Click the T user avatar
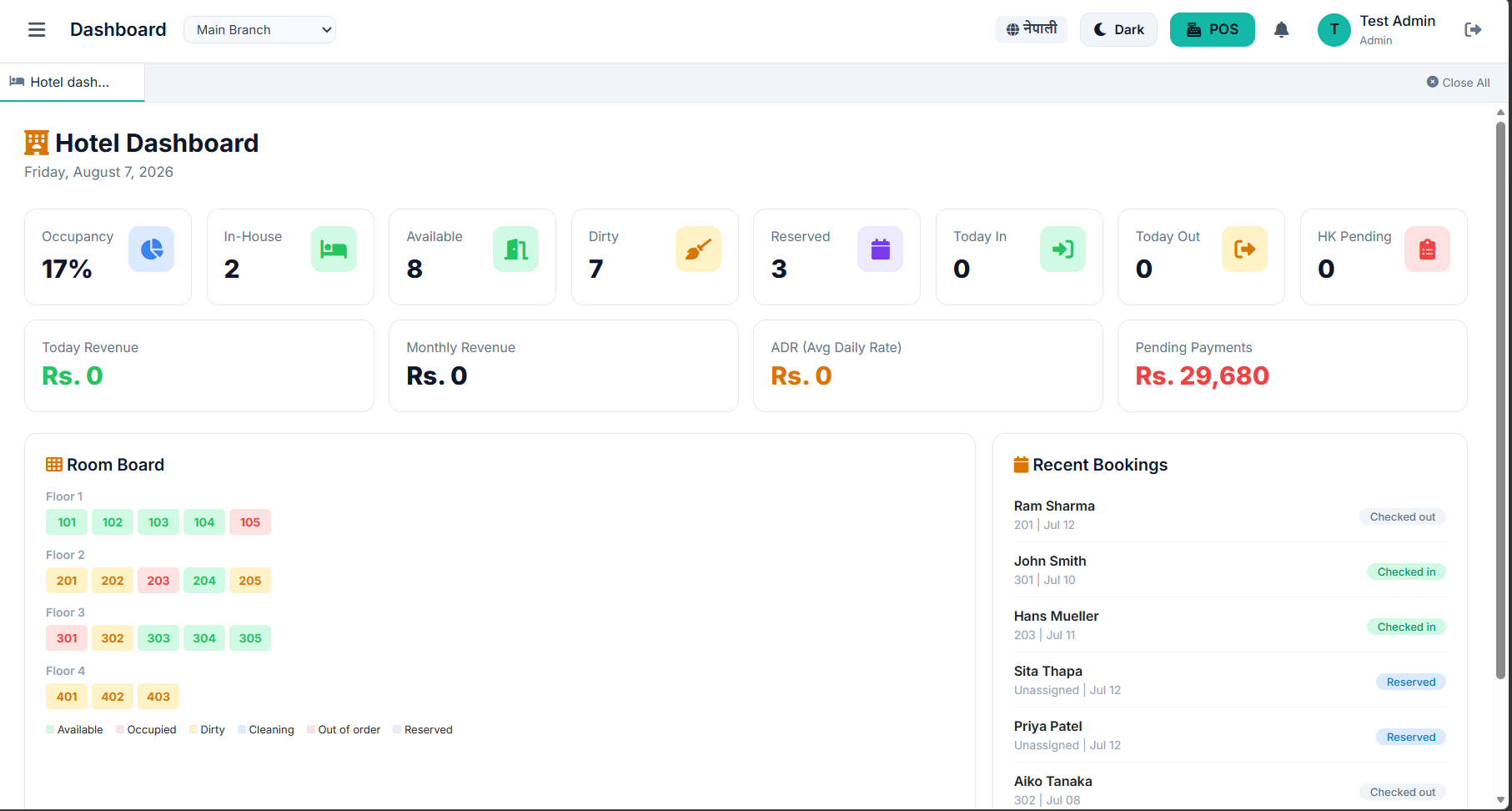This screenshot has width=1512, height=811. pyautogui.click(x=1334, y=30)
